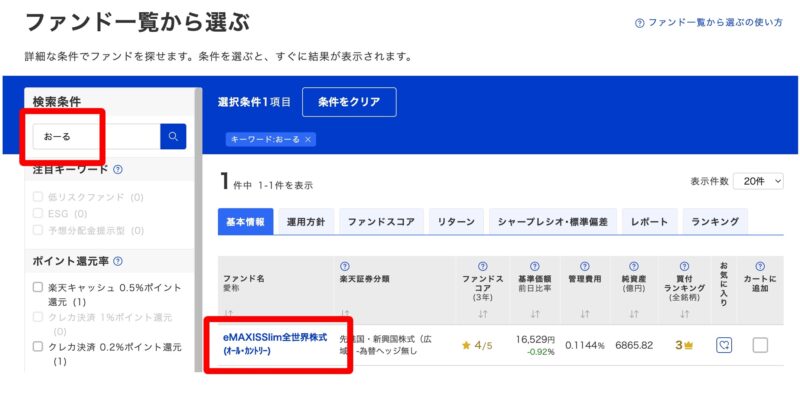Switch to レポート tab
Screen dimensions: 800x396
tap(649, 221)
